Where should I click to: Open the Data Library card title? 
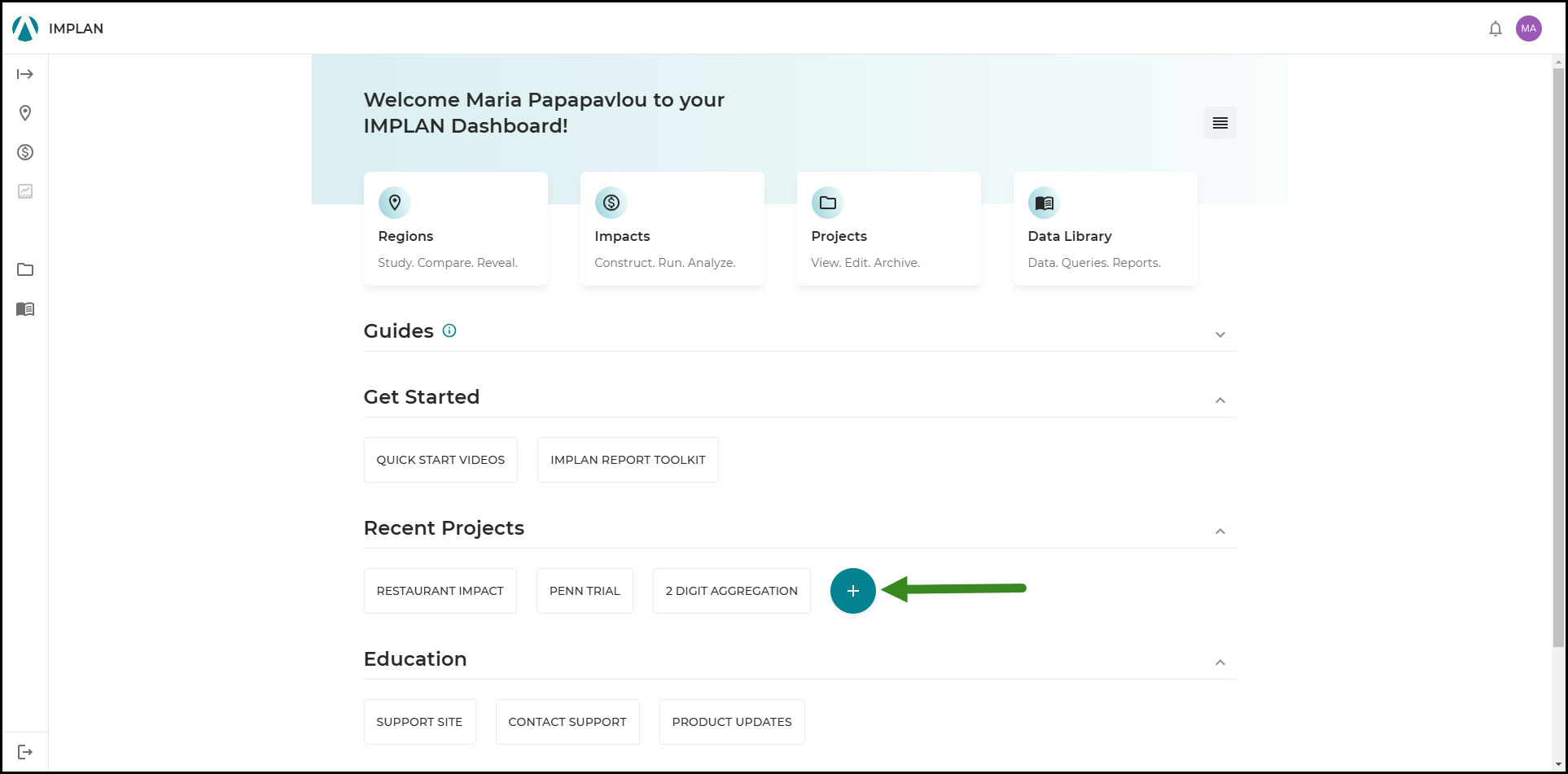[1070, 236]
